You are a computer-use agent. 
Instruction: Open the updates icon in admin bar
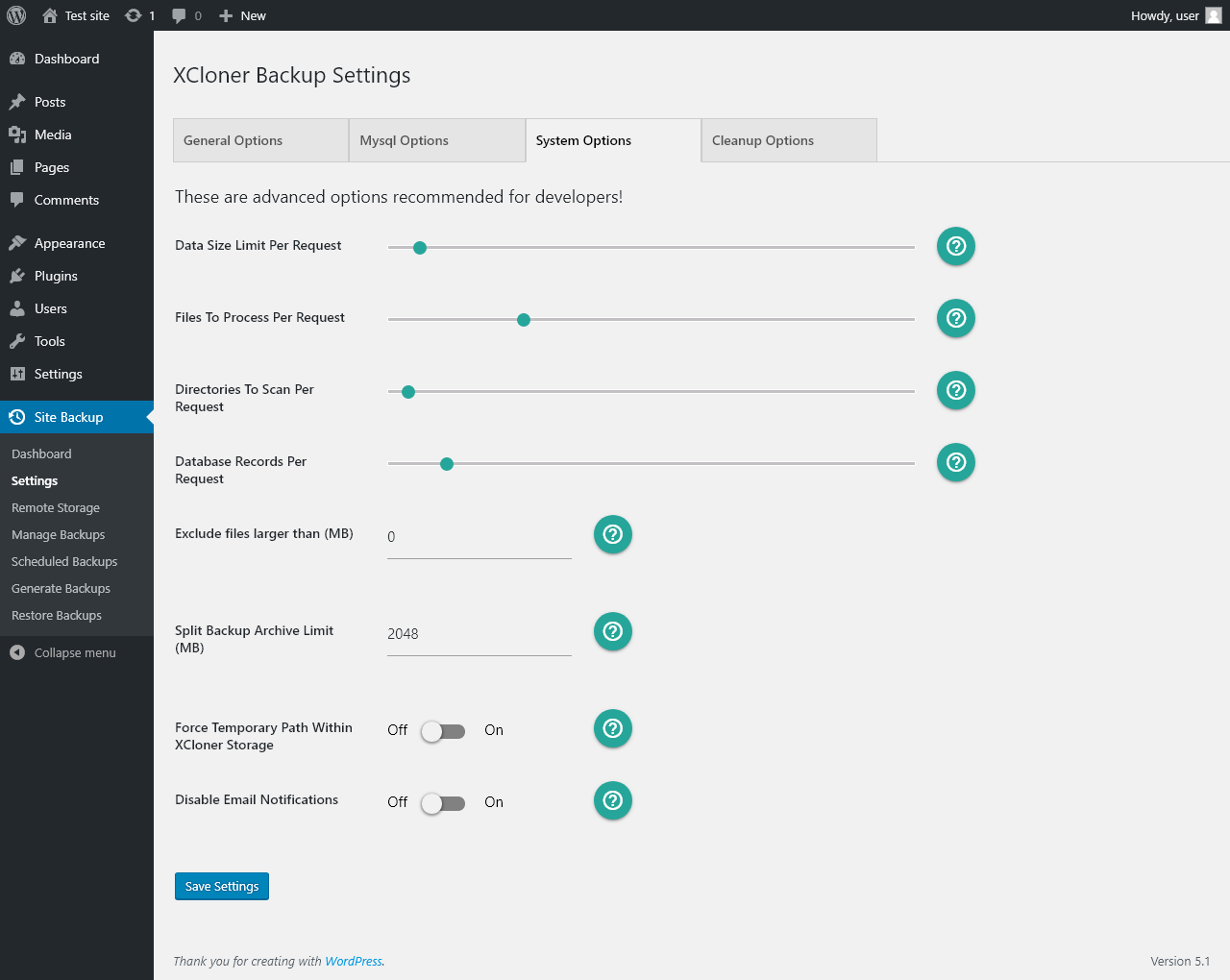coord(139,15)
